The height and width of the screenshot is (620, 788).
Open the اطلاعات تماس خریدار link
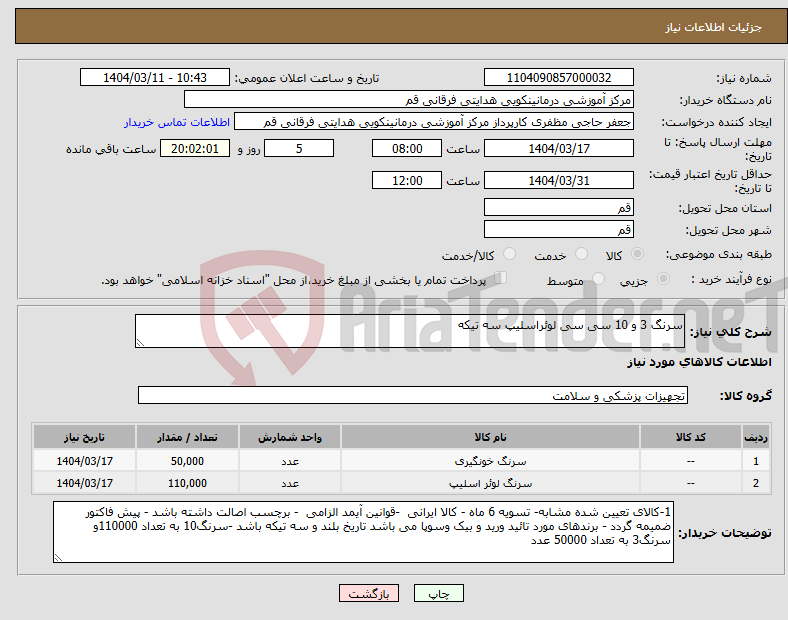click(x=177, y=122)
